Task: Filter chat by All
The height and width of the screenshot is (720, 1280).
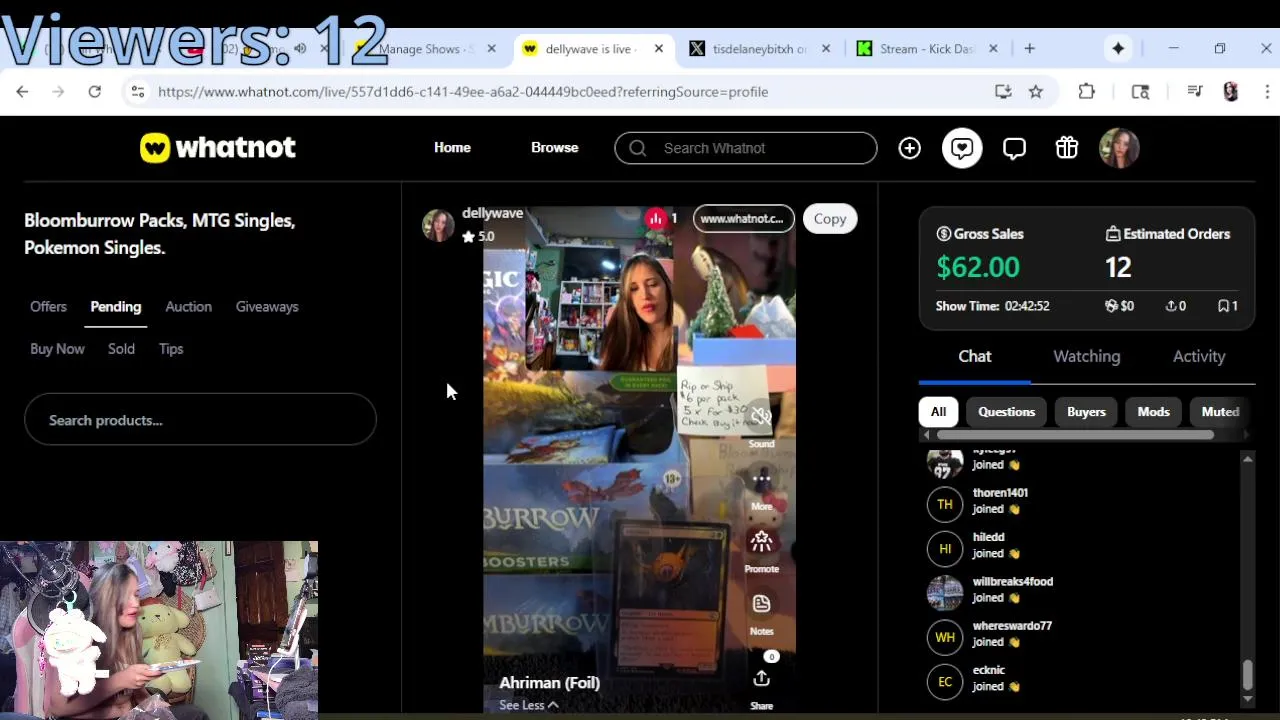Action: [x=938, y=412]
